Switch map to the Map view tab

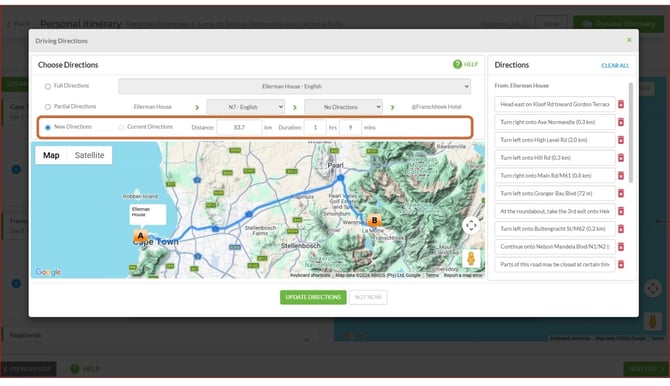(x=51, y=155)
